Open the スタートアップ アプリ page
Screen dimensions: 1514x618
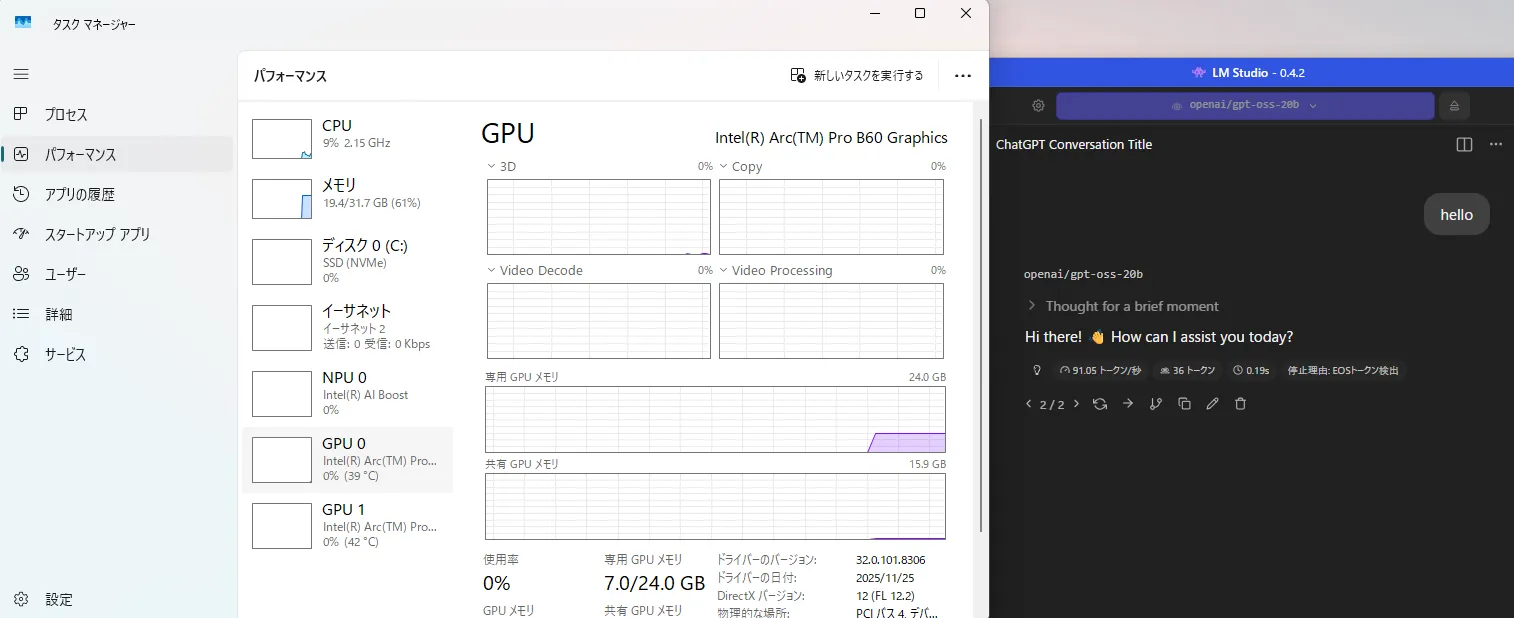[x=97, y=235]
